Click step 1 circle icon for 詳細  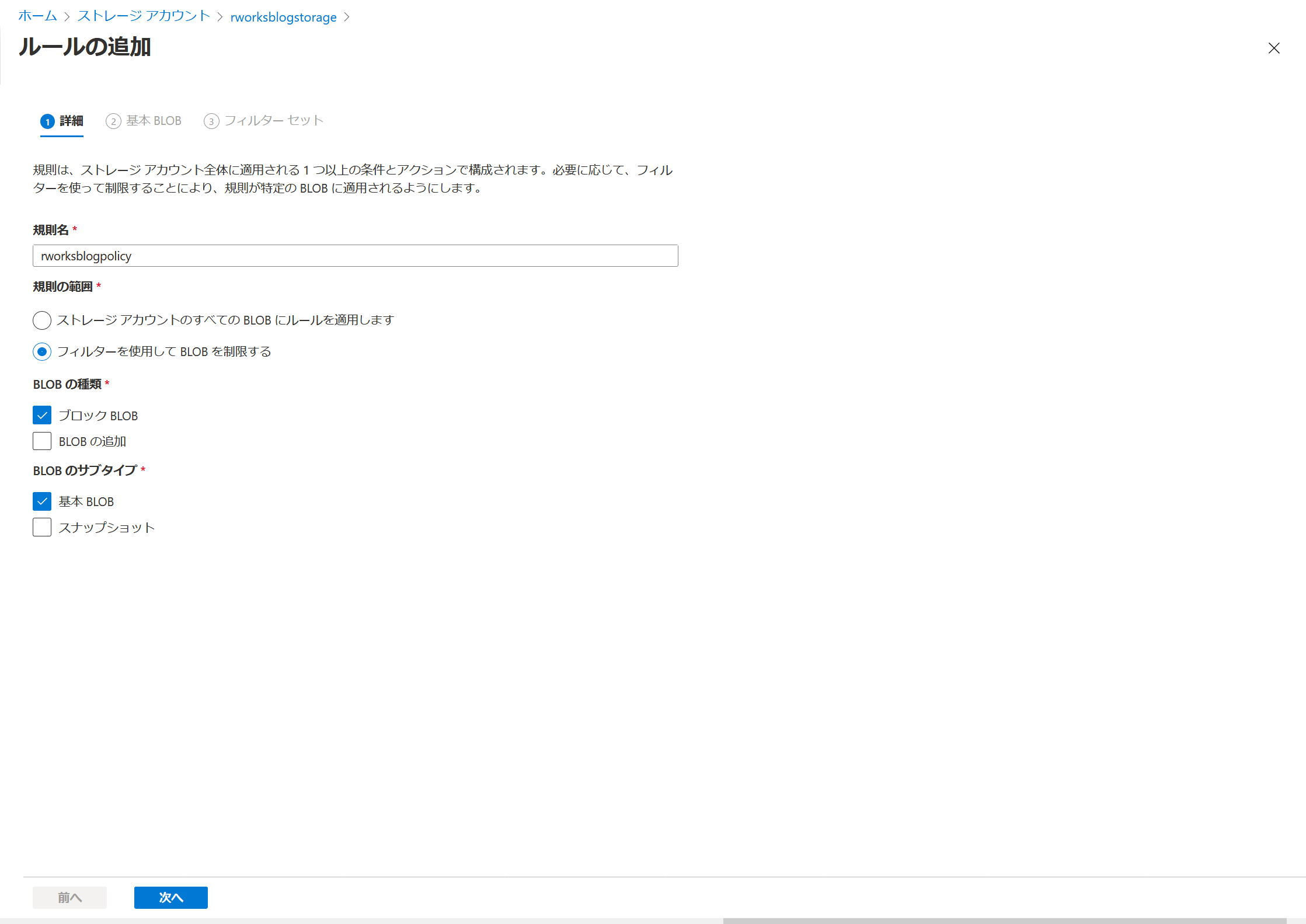click(48, 121)
